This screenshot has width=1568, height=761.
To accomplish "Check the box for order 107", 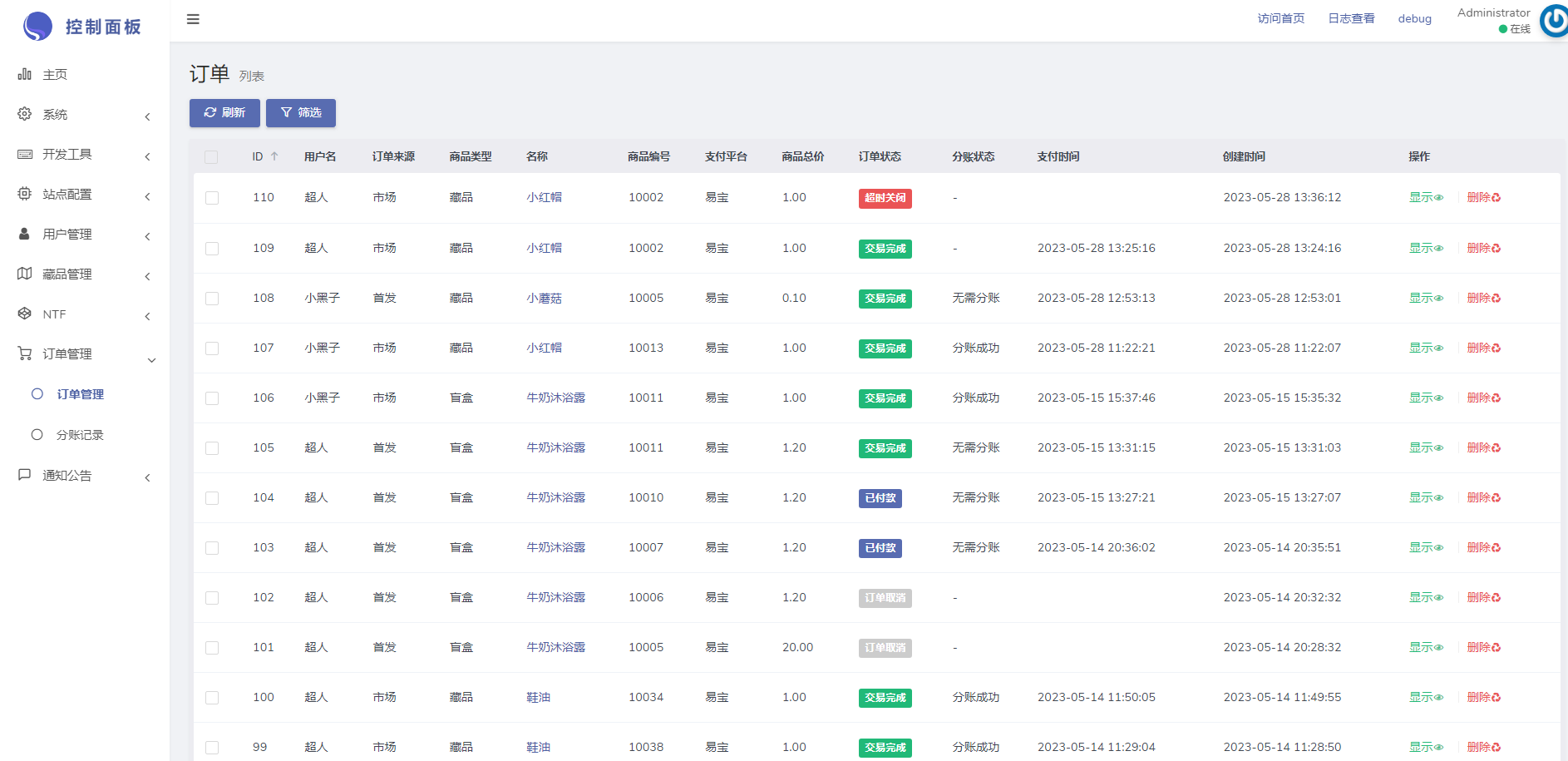I will point(212,348).
